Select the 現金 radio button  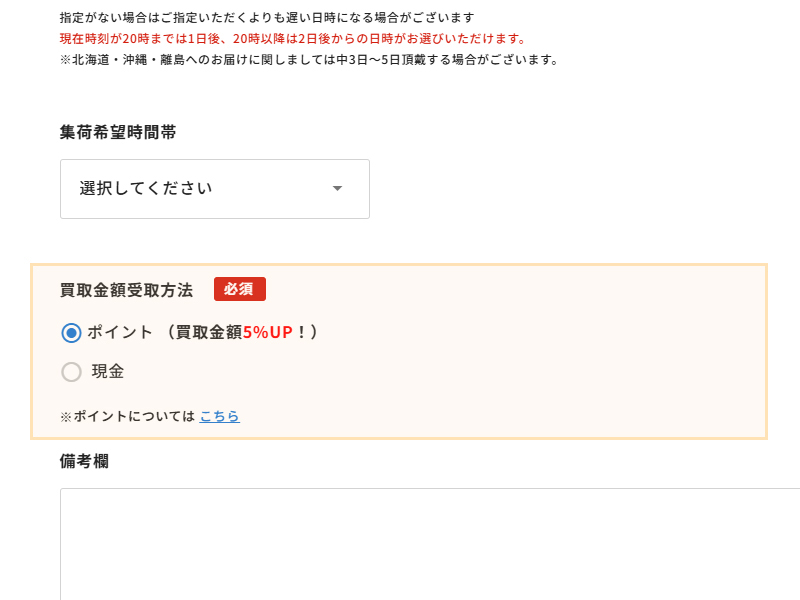71,372
